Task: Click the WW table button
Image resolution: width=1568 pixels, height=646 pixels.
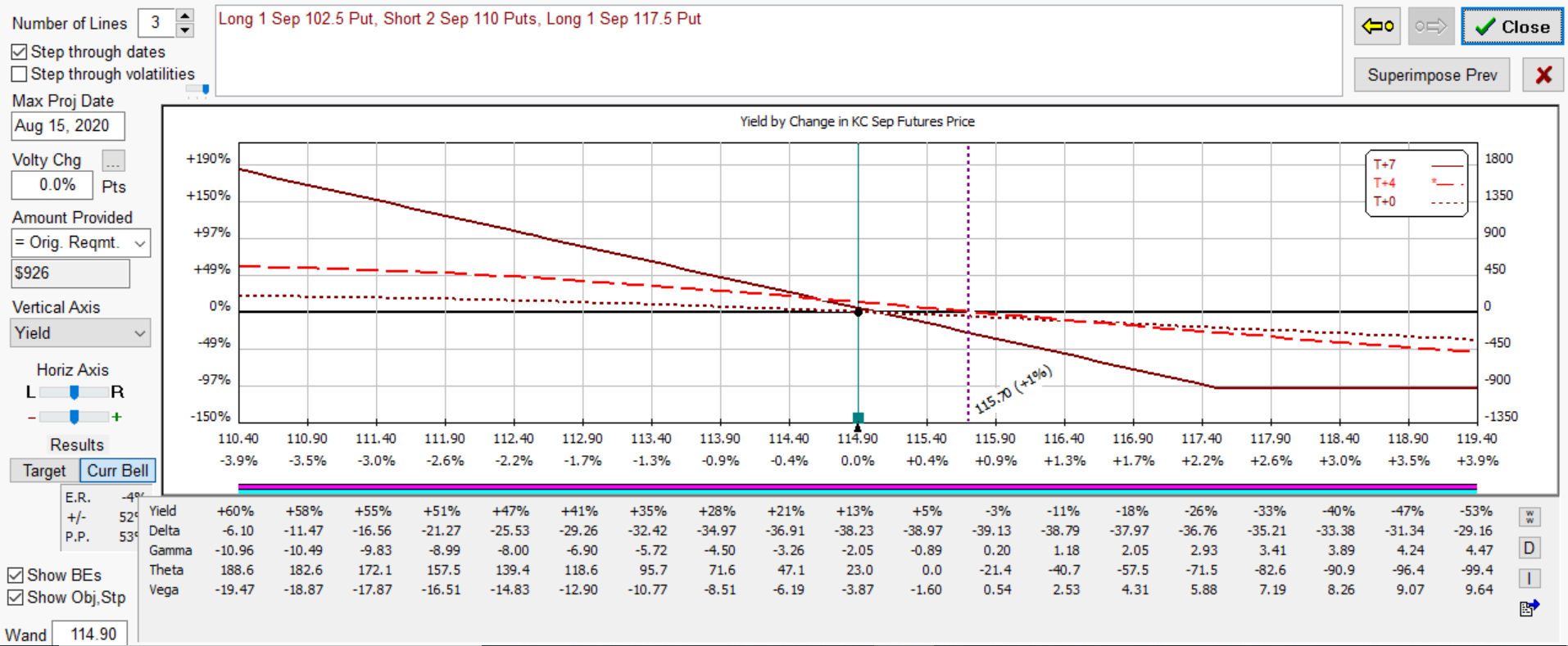Action: [1529, 517]
